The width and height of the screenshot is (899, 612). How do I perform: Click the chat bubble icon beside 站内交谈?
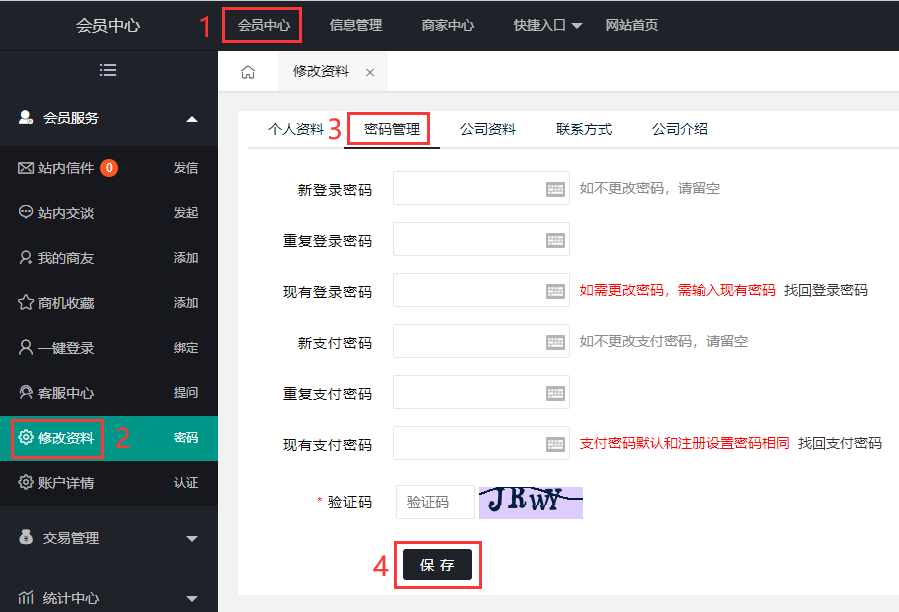coord(26,212)
